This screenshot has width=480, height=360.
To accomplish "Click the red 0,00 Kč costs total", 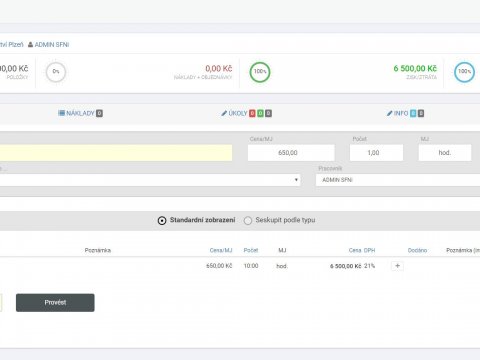I will (x=219, y=68).
